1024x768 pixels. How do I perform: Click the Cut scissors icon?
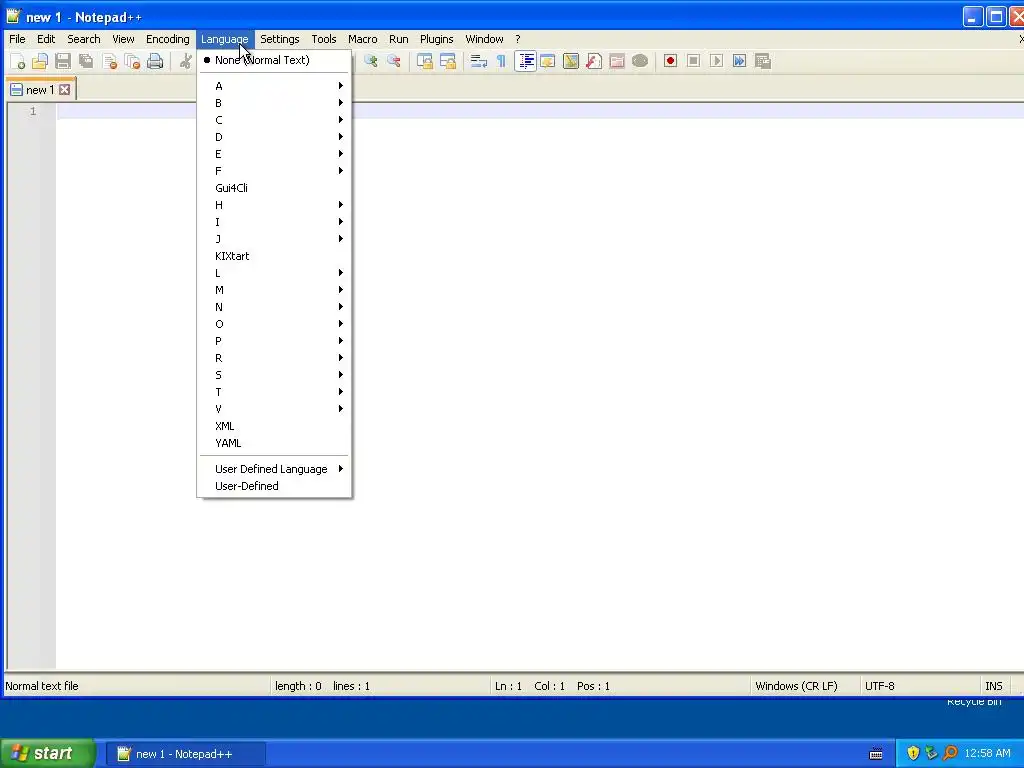click(x=186, y=61)
